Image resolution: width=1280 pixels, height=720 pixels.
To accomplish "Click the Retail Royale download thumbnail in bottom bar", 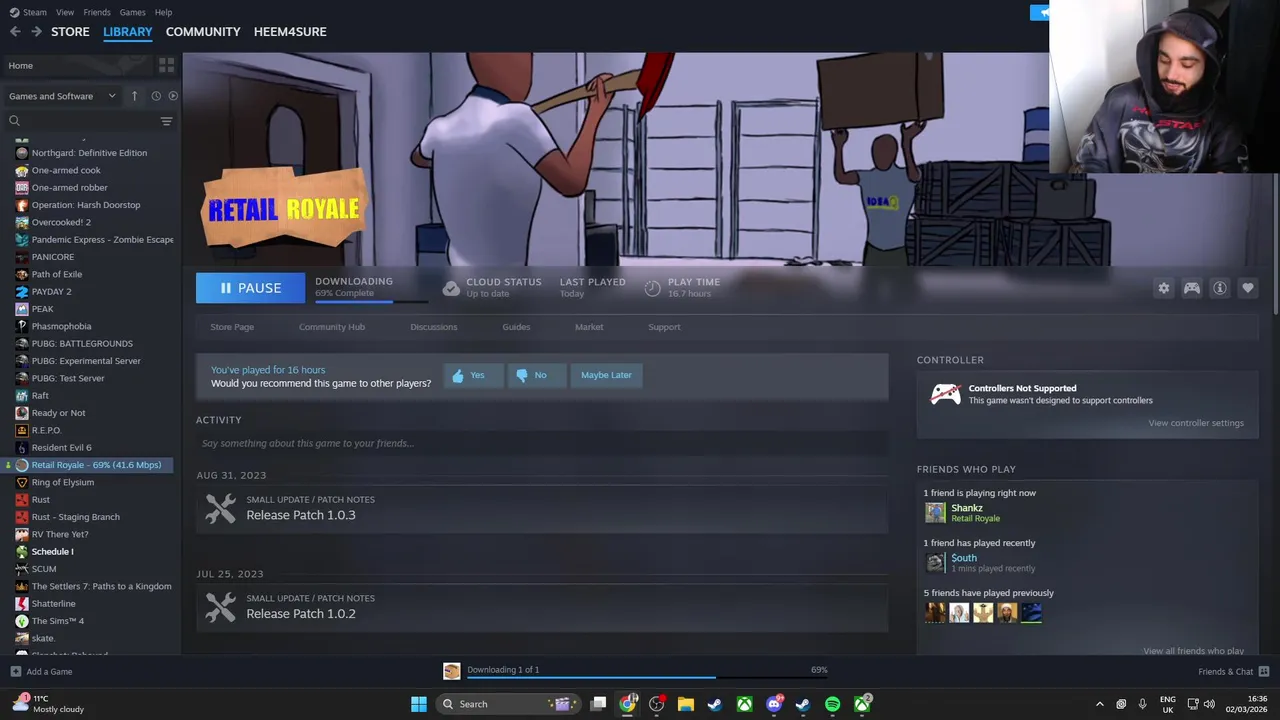I will (x=452, y=671).
